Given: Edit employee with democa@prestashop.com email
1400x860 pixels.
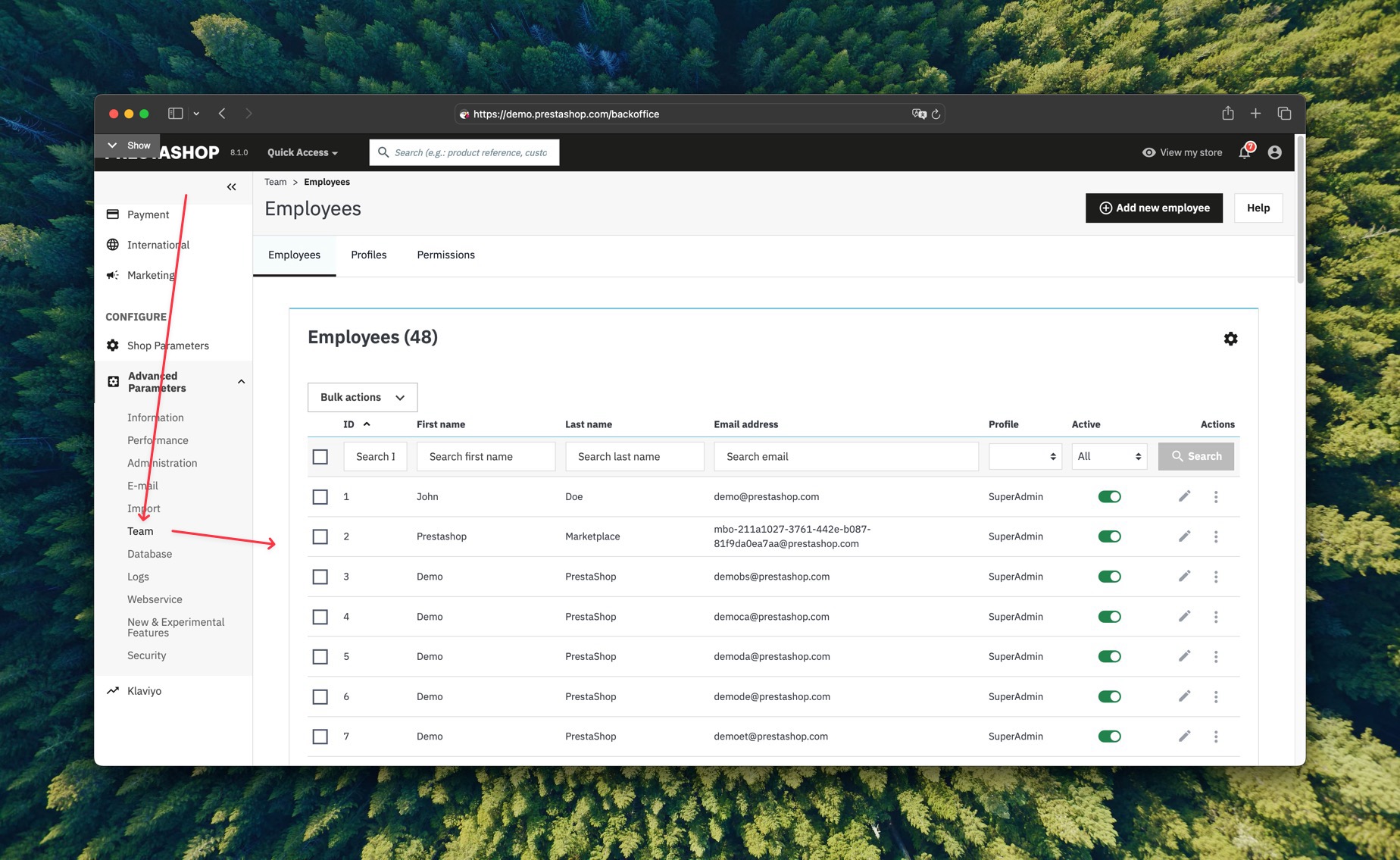Looking at the screenshot, I should pyautogui.click(x=1185, y=617).
